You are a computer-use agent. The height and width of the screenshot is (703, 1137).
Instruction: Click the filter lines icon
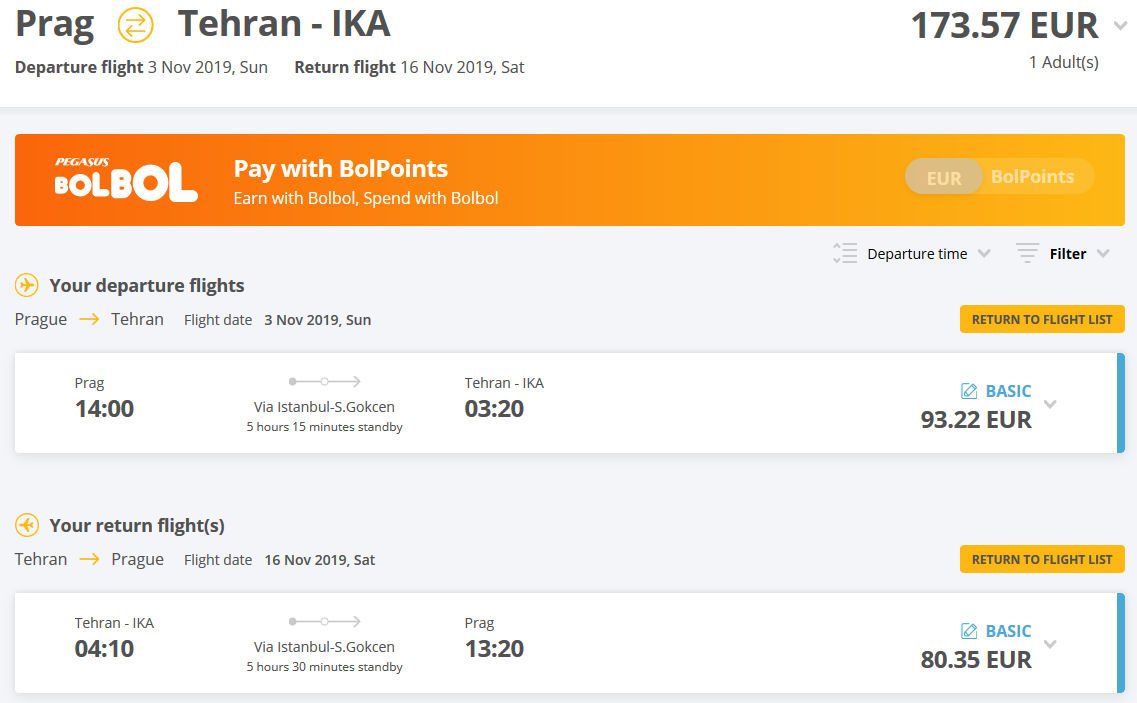point(1027,253)
